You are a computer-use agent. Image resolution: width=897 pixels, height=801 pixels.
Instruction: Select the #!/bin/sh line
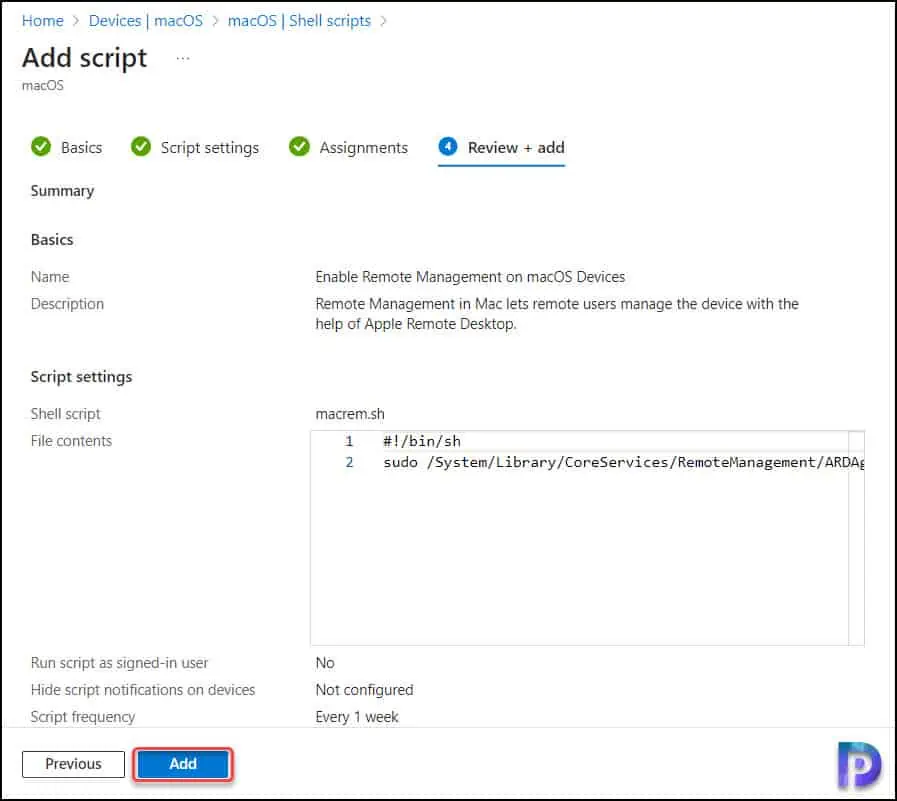click(422, 441)
